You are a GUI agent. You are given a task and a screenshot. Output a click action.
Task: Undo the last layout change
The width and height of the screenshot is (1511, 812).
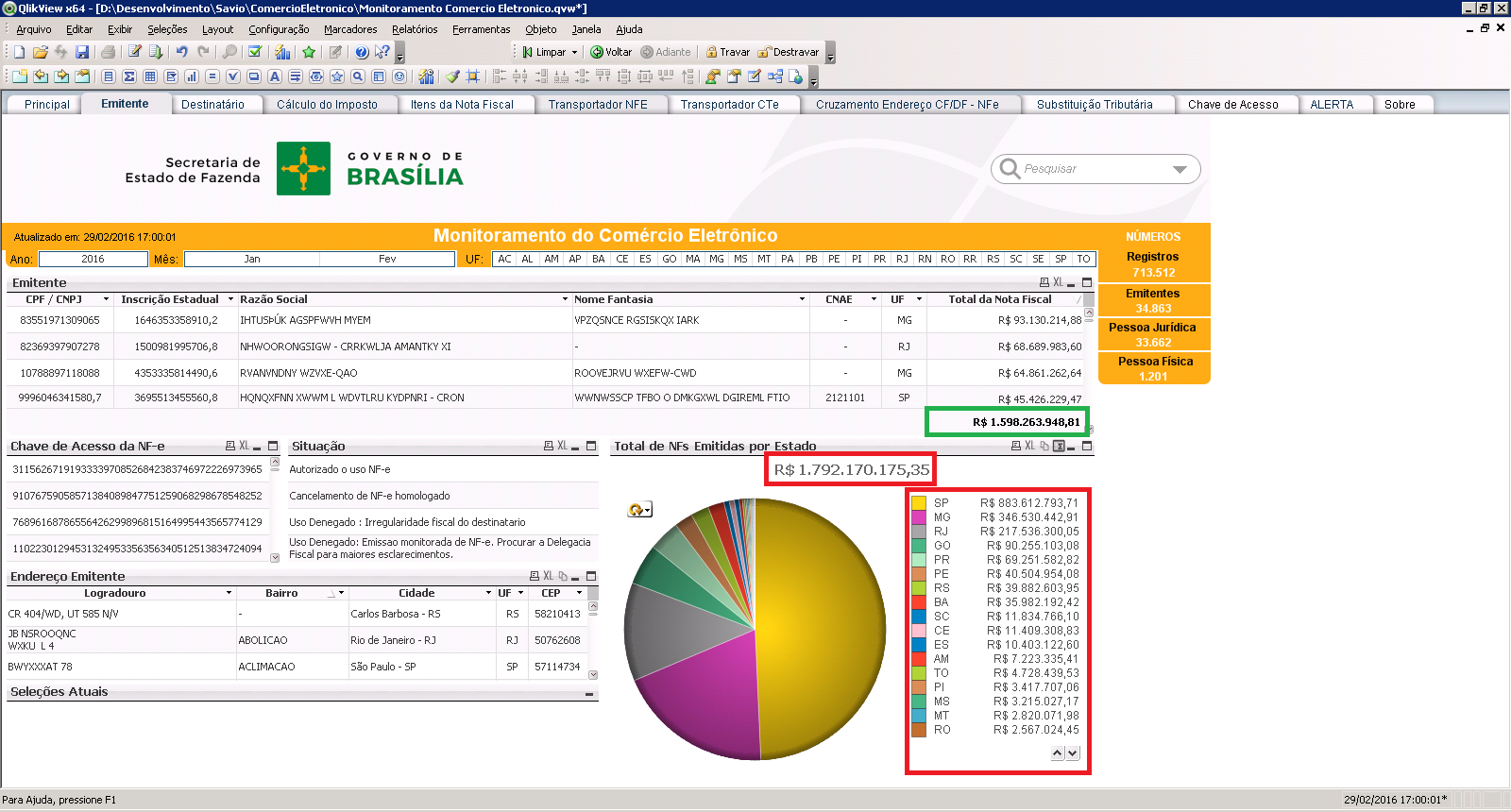tap(181, 52)
